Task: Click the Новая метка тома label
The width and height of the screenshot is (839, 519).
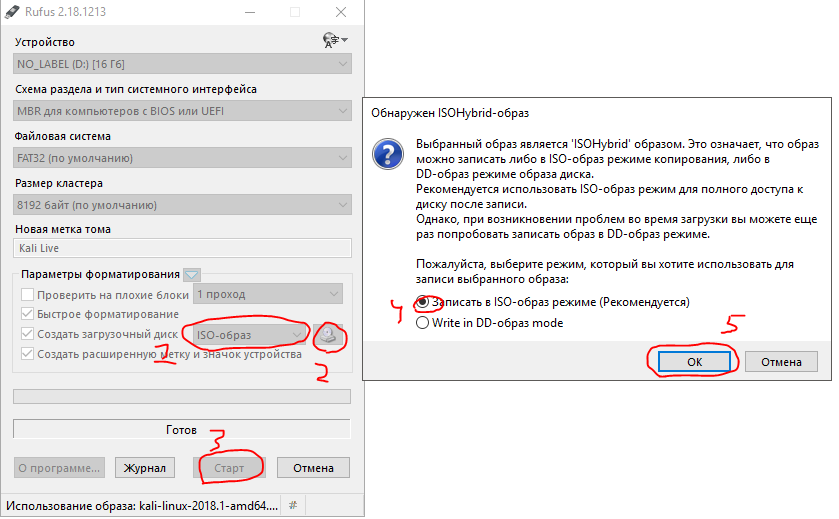Action: [x=63, y=230]
